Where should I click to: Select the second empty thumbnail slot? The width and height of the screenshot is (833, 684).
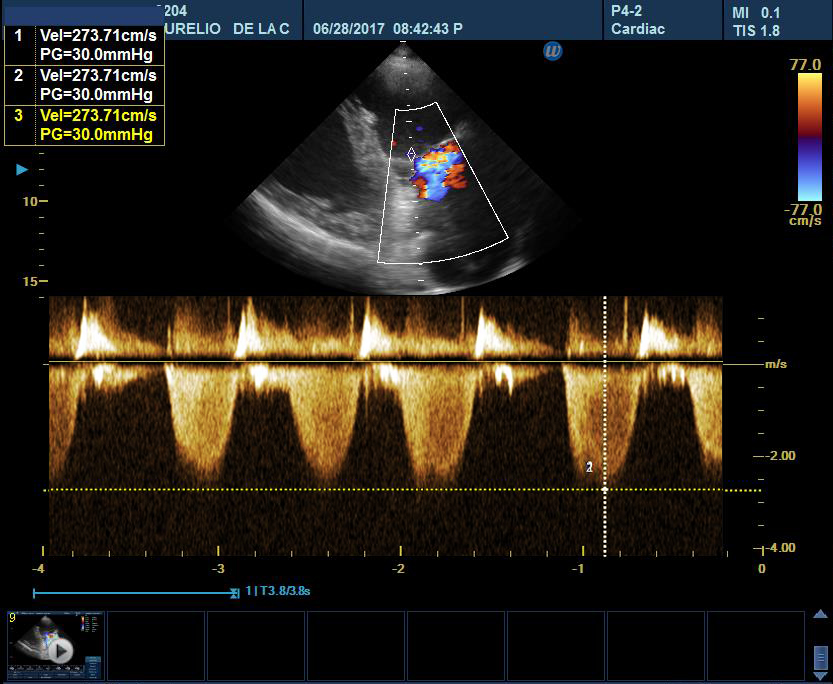[256, 646]
